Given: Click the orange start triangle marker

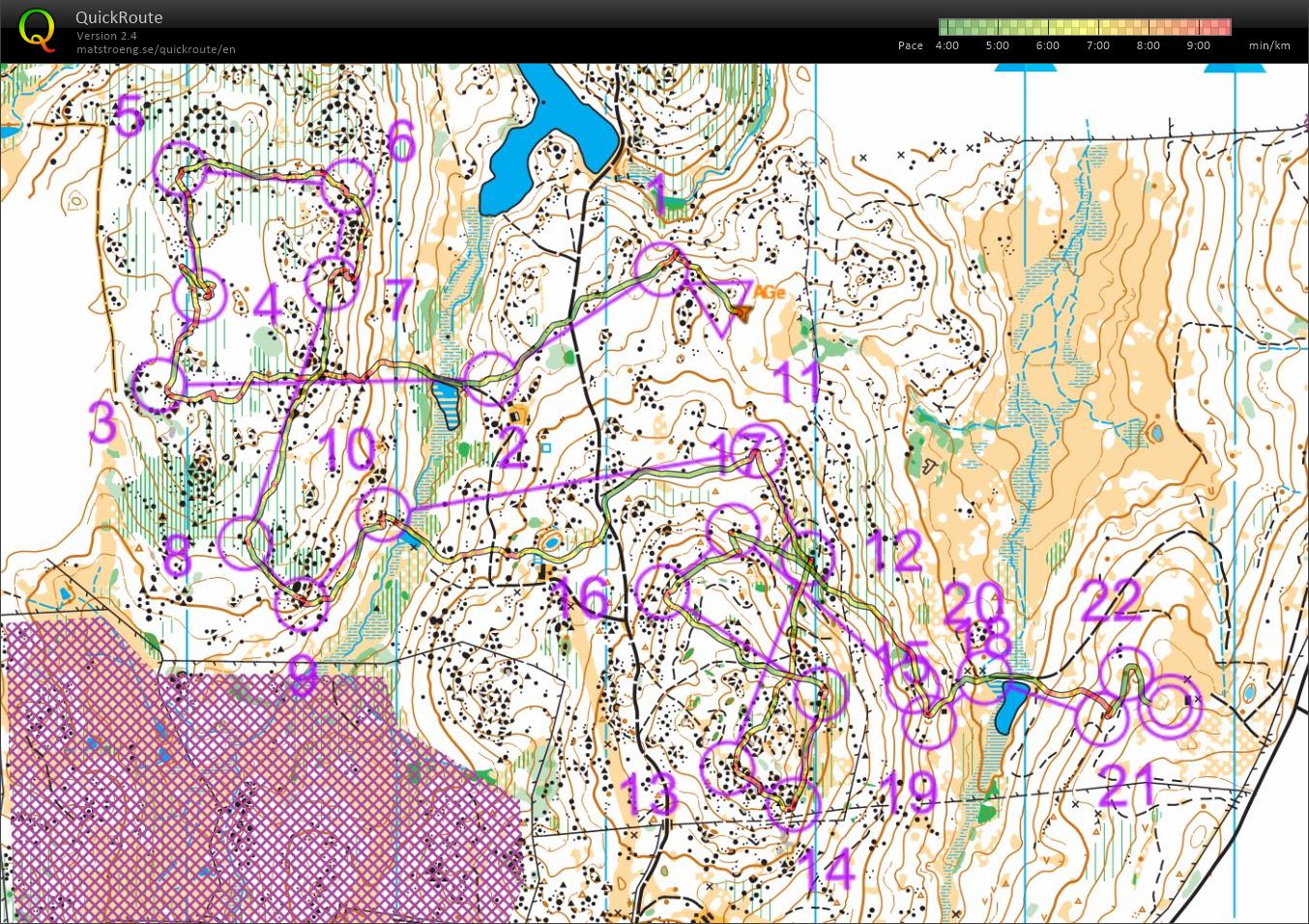Looking at the screenshot, I should point(741,311).
